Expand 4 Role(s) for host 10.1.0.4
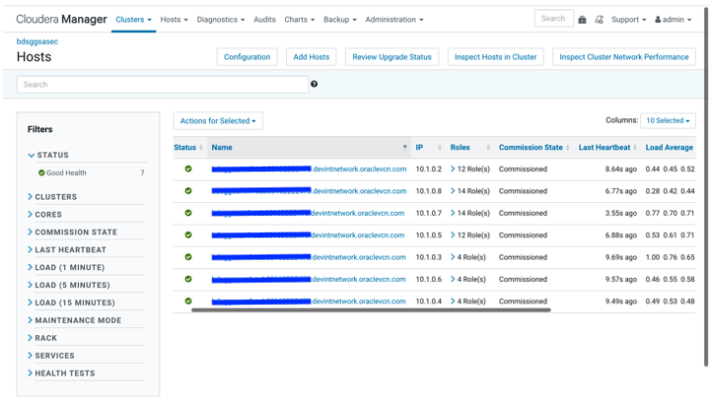This screenshot has width=710, height=404. coord(468,301)
